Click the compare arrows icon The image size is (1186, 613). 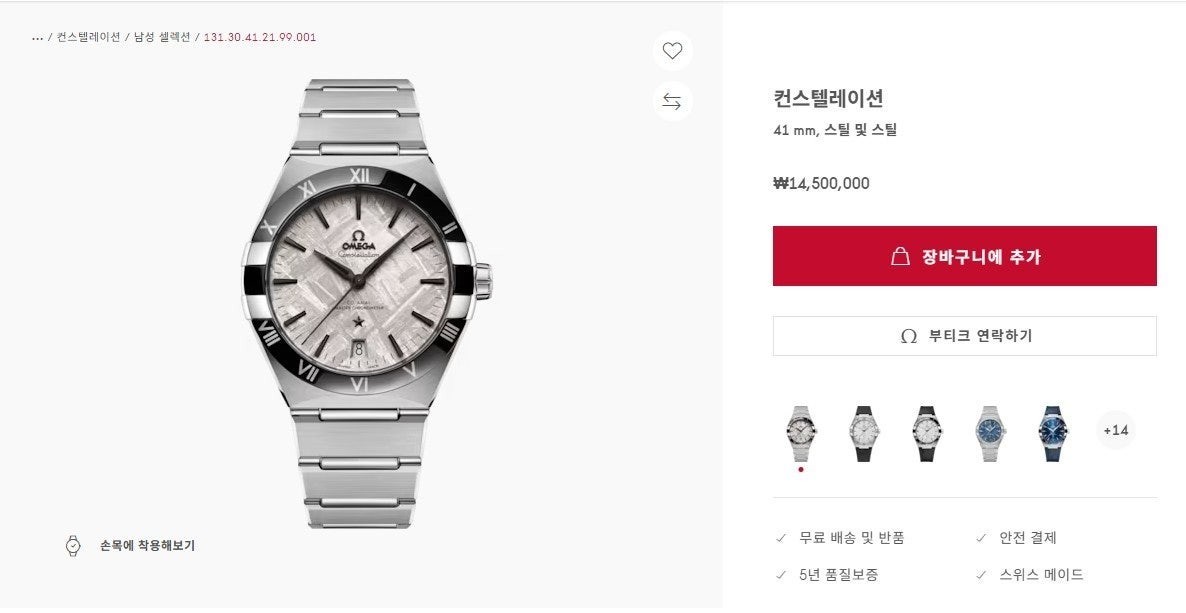tap(672, 101)
